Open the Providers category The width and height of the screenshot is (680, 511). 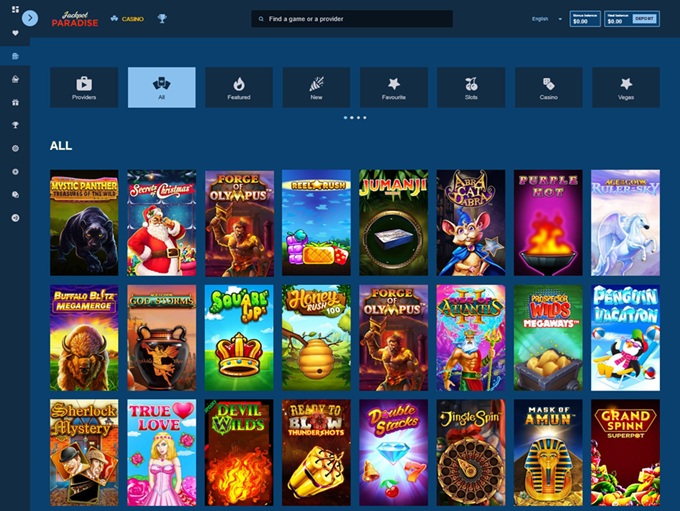(x=84, y=87)
